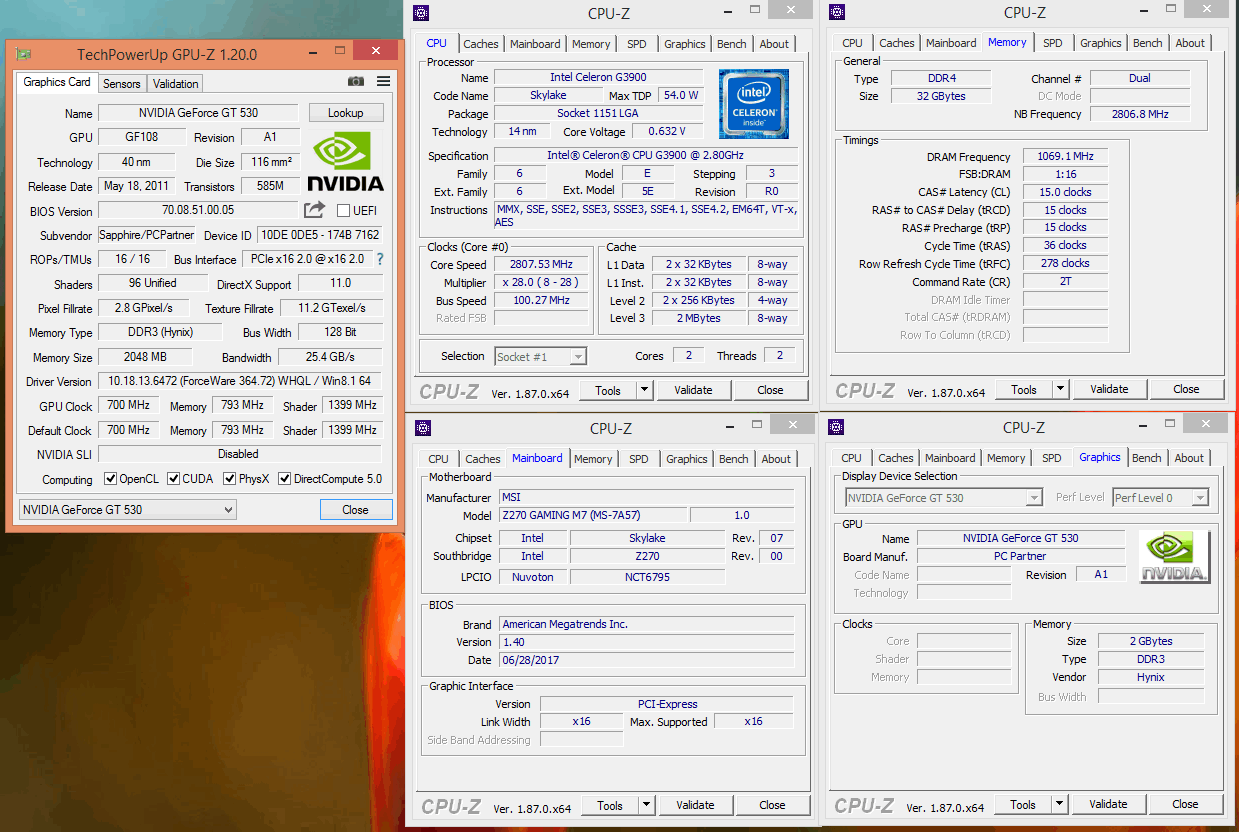Click the memory Size 32 GBytes value
Screen dimensions: 1239x832
click(941, 96)
